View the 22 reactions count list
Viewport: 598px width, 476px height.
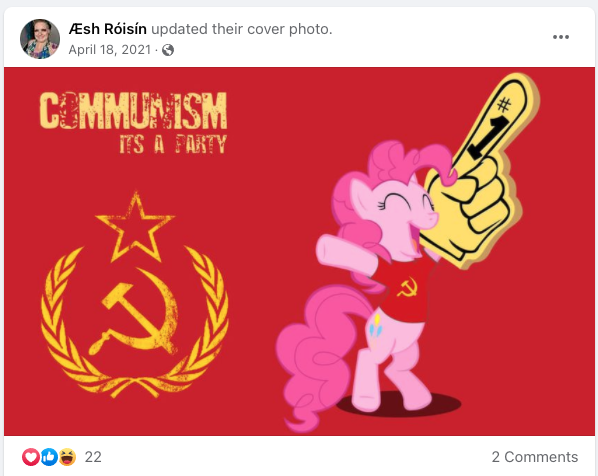pos(93,457)
